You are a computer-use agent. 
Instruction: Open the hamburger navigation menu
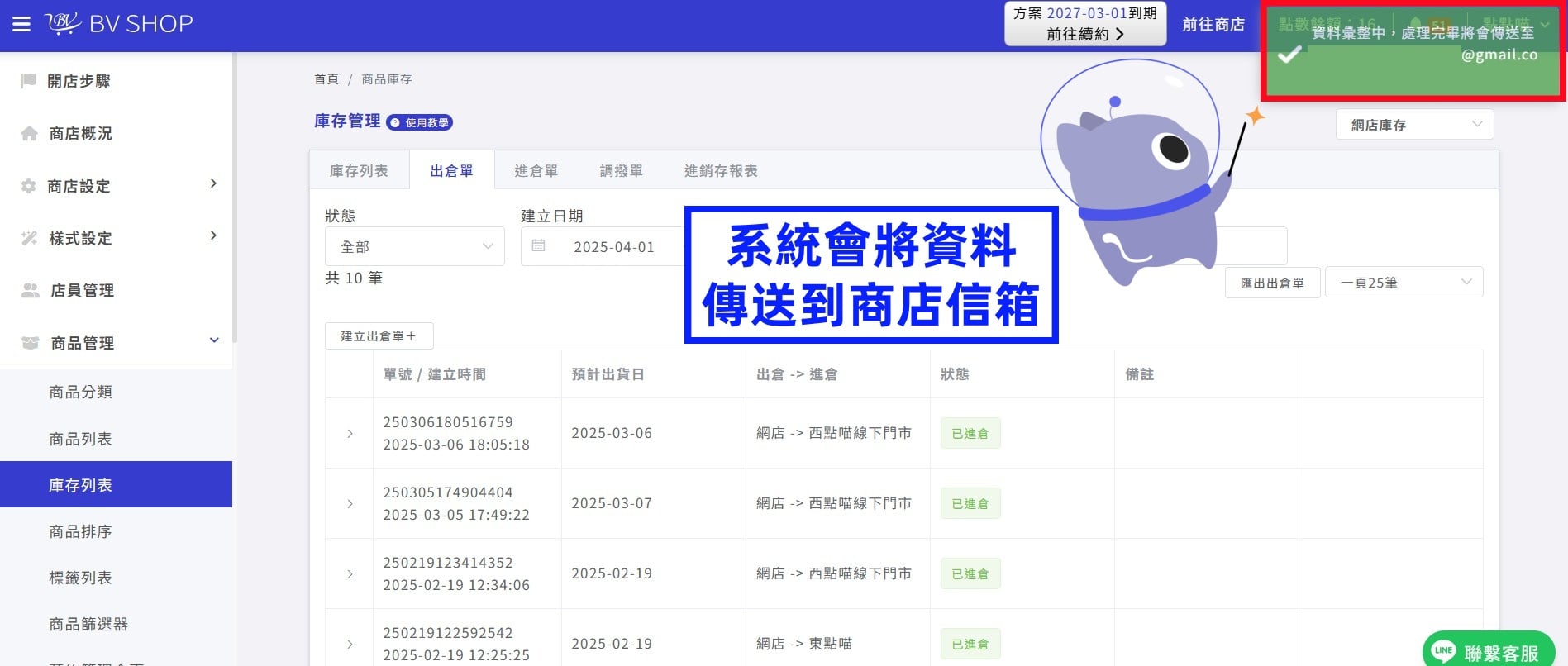tap(21, 24)
